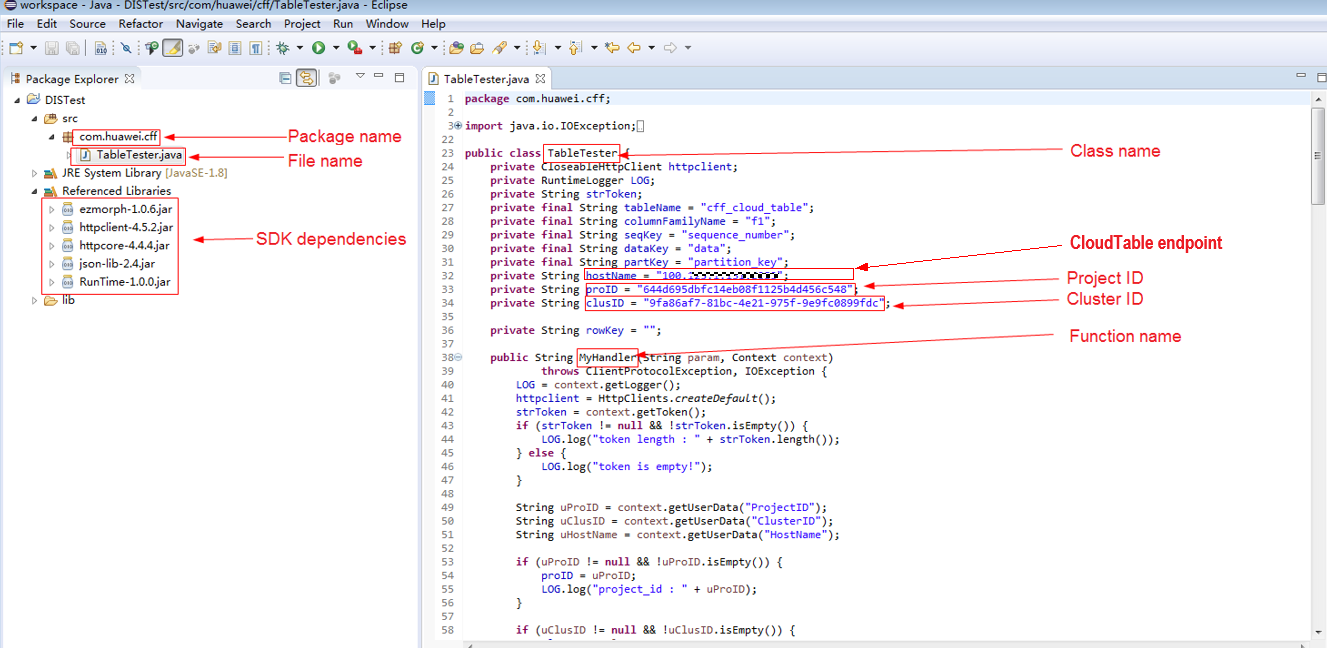The image size is (1327, 648).
Task: Open the Project menu
Action: click(x=302, y=23)
